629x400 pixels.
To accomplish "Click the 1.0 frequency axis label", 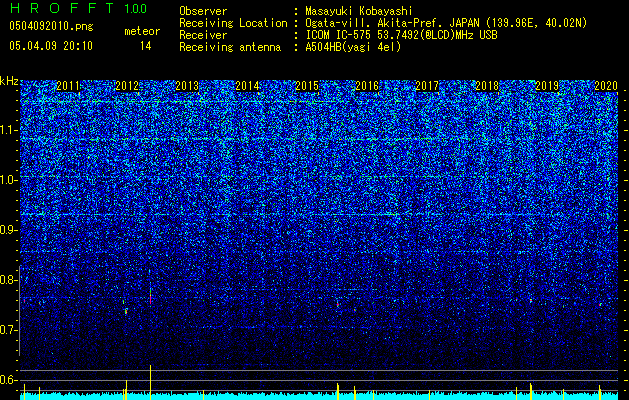I will 9,180.
